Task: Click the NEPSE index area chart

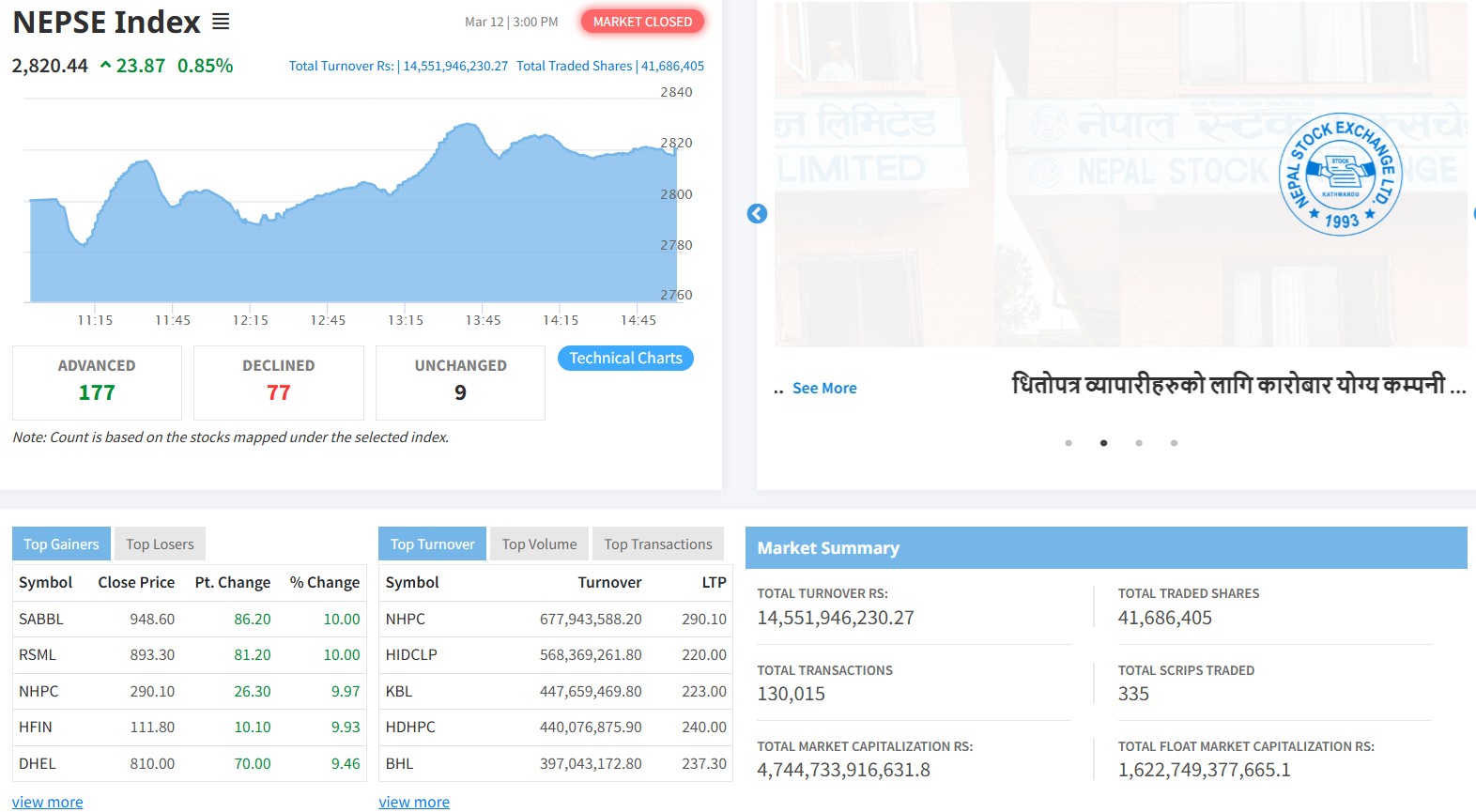Action: coord(353,212)
